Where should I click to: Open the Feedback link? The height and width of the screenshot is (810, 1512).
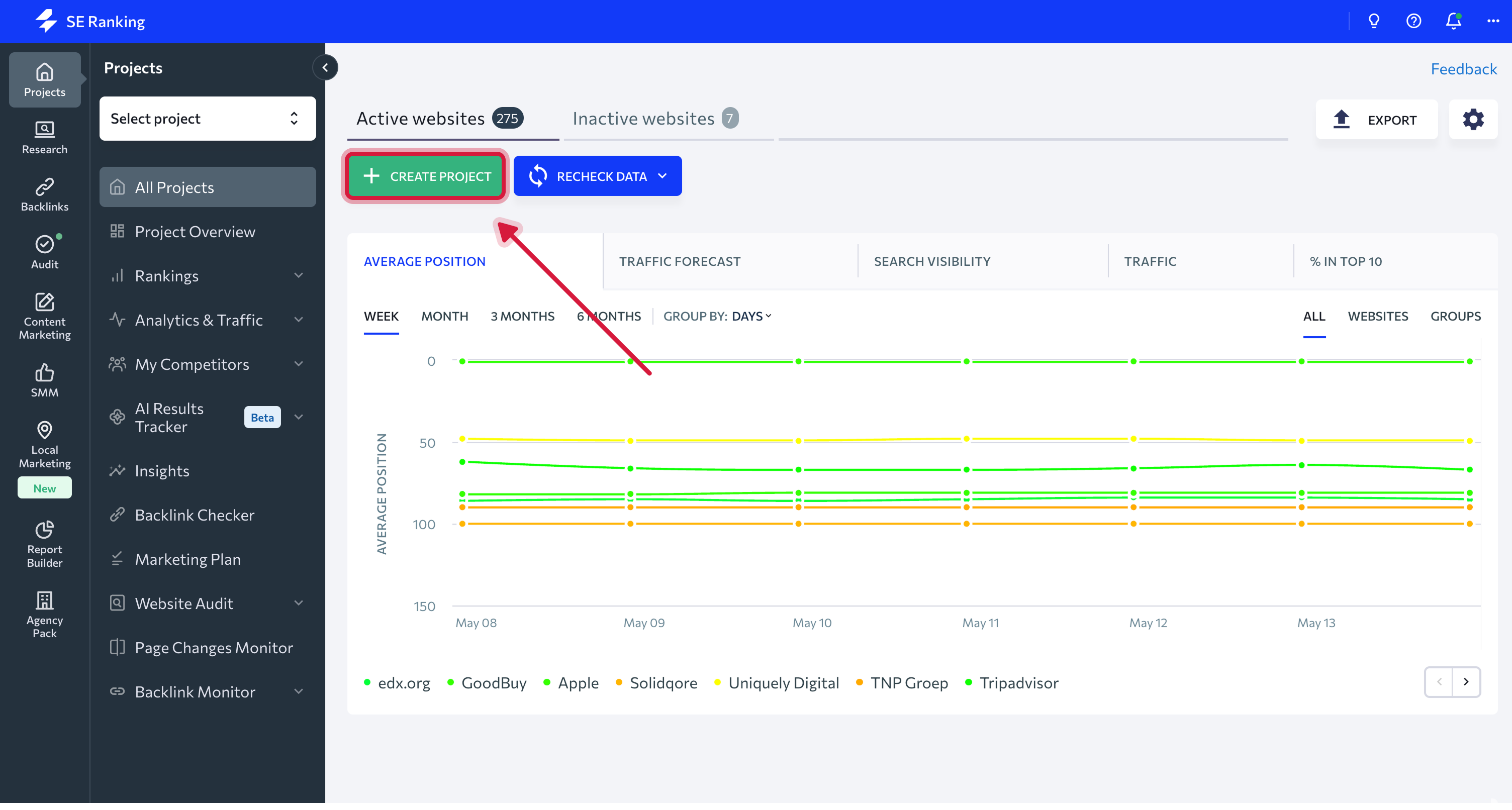point(1463,69)
